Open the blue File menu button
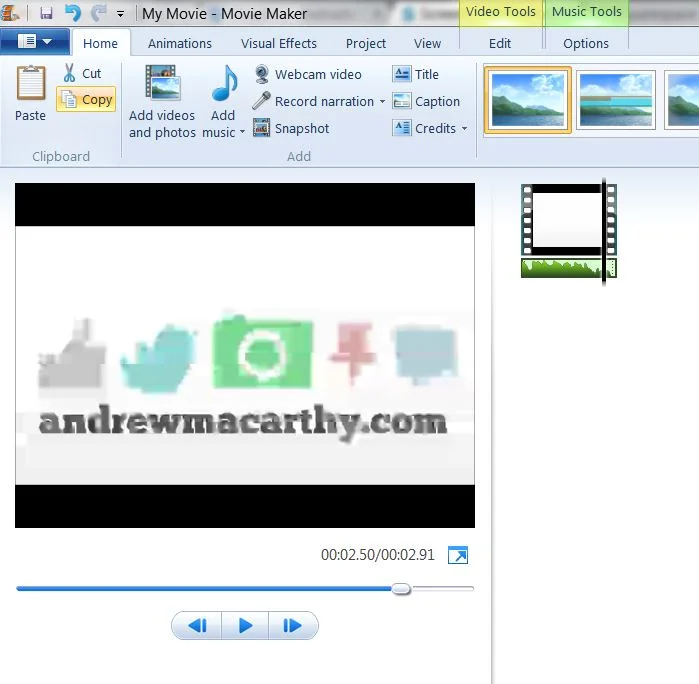This screenshot has width=699, height=684. point(35,42)
